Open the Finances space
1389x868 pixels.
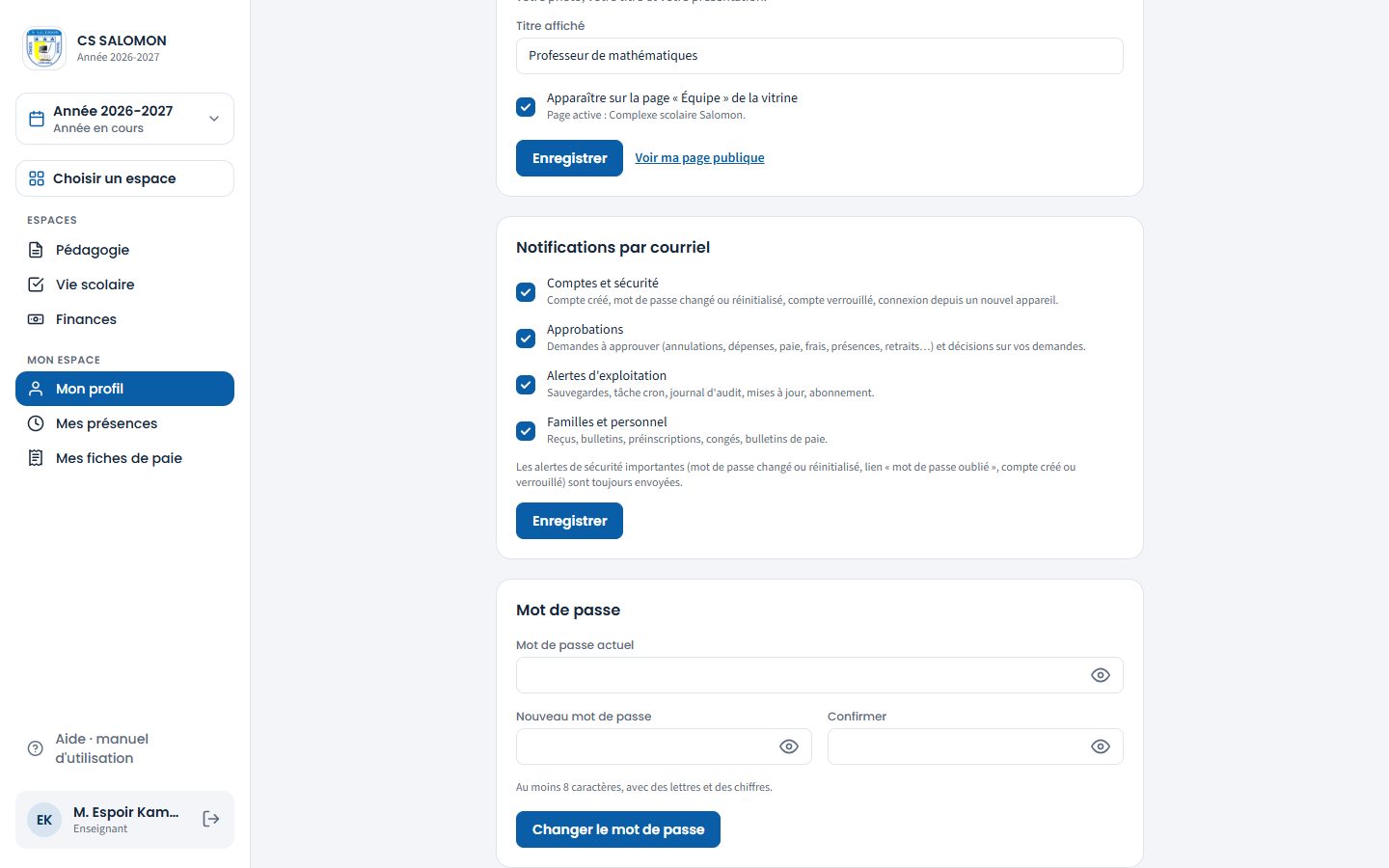[125, 319]
